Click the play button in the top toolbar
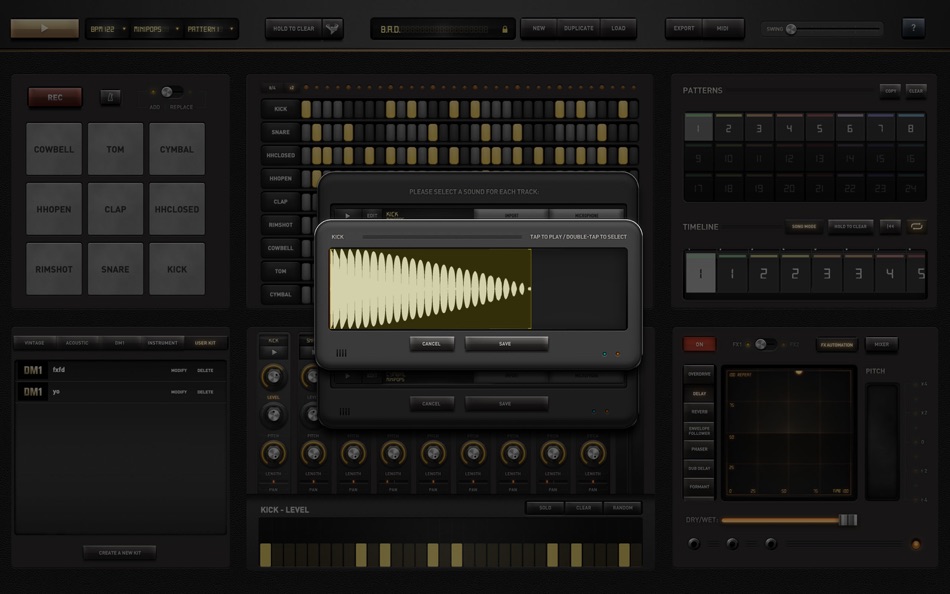The height and width of the screenshot is (594, 950). (x=44, y=28)
